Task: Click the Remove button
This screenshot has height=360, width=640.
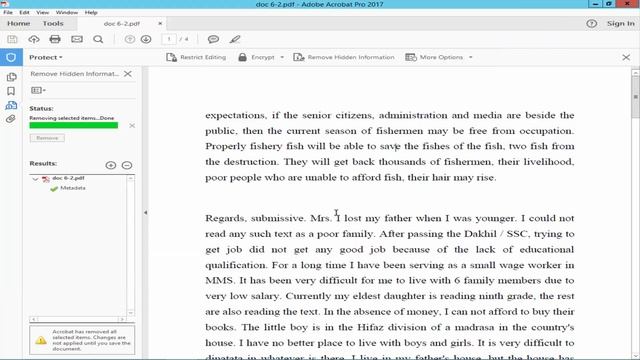Action: (x=47, y=138)
